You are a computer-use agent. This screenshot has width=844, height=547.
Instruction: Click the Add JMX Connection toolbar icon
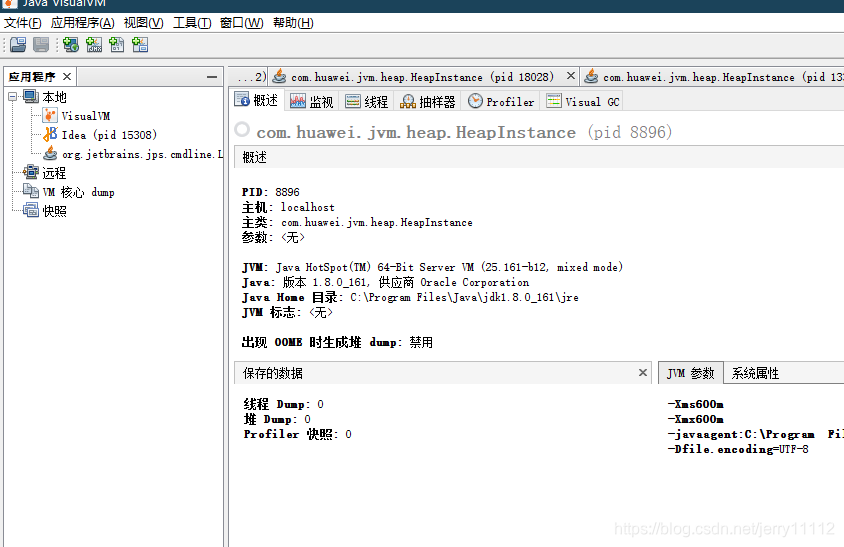point(94,45)
